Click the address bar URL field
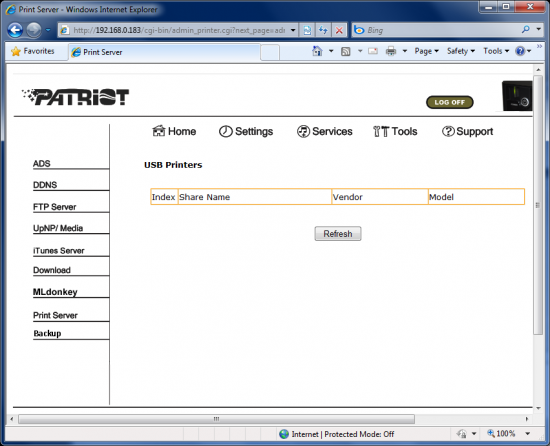 (x=179, y=30)
